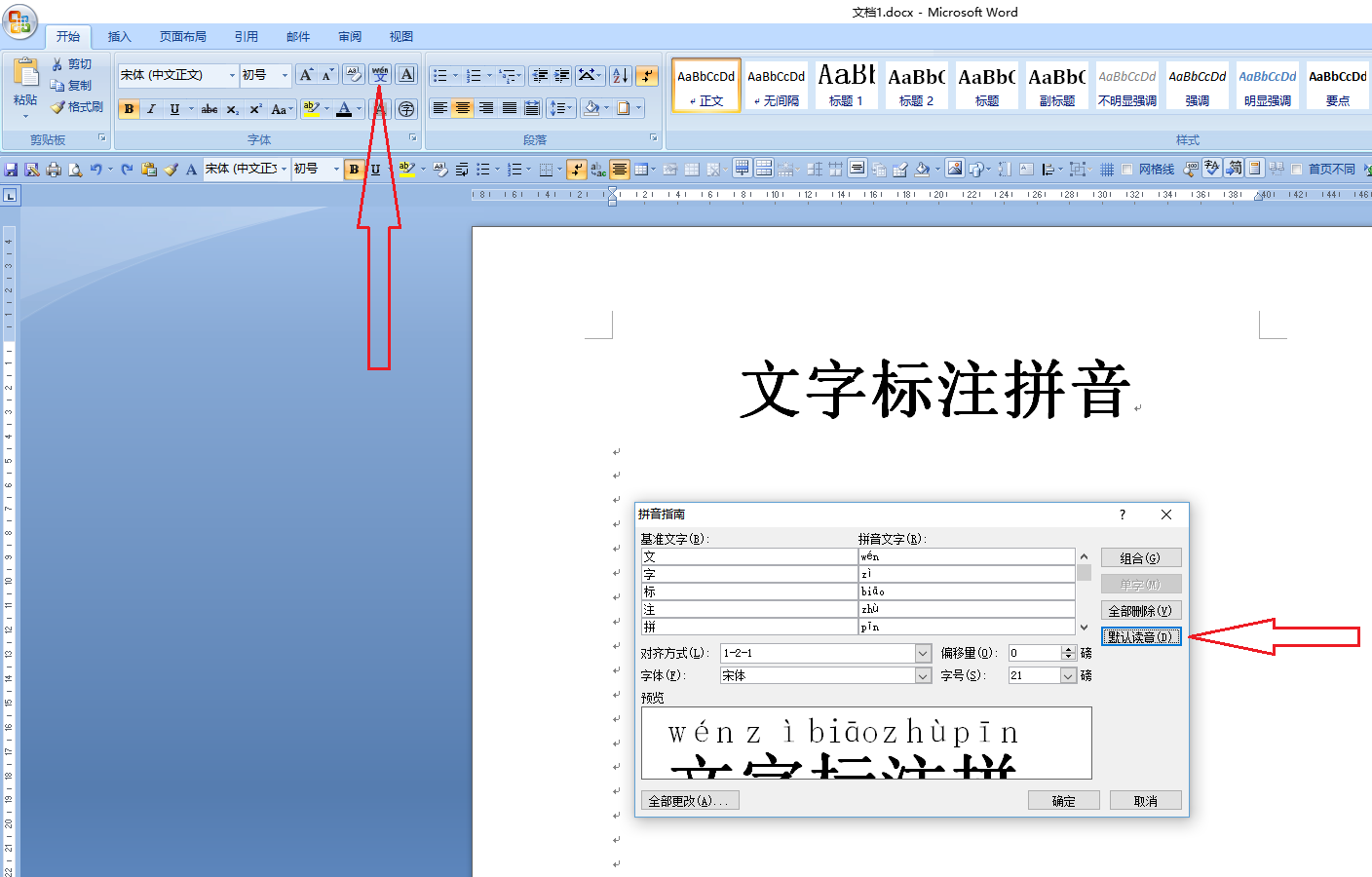This screenshot has width=1372, height=877.
Task: Click the Cut (剪切) scissors icon
Action: coord(57,64)
